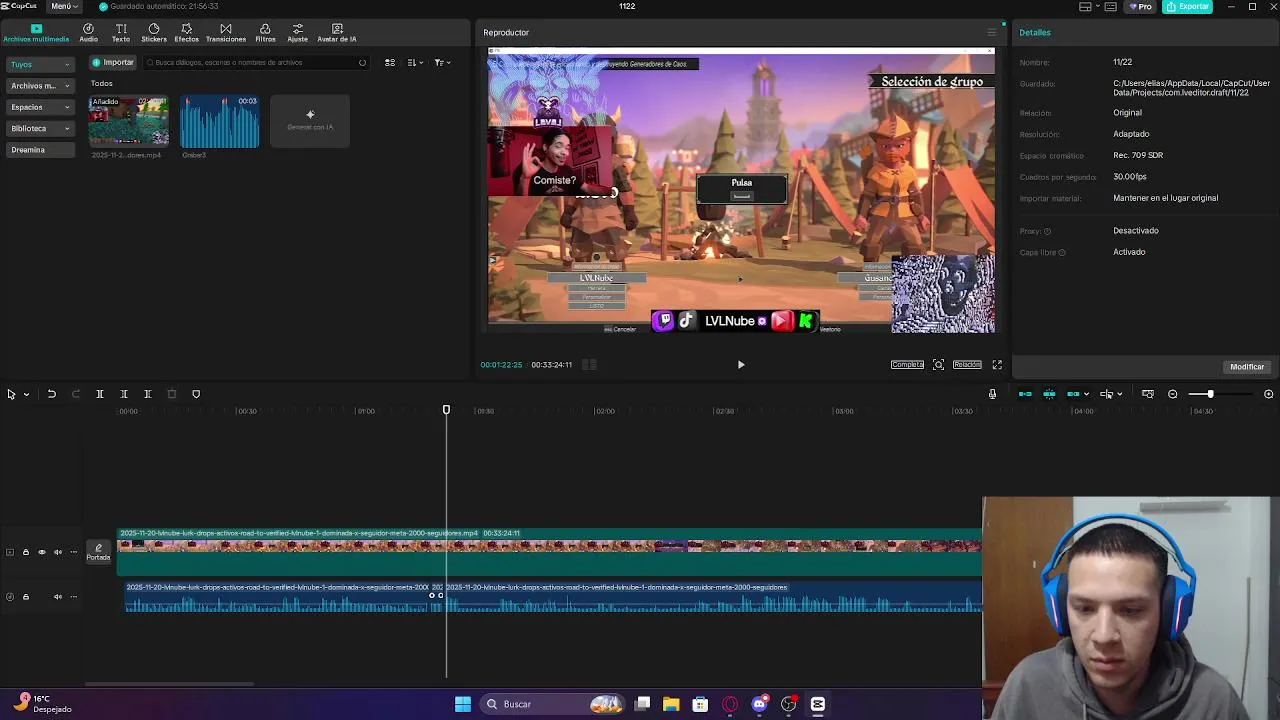Open Windows Start menu
The image size is (1280, 720).
click(463, 704)
